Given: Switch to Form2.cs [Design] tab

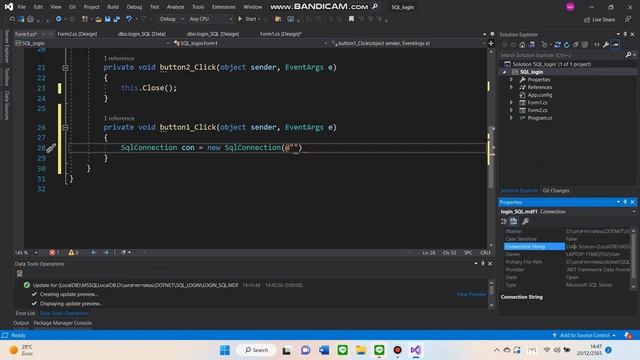Looking at the screenshot, I should [77, 34].
